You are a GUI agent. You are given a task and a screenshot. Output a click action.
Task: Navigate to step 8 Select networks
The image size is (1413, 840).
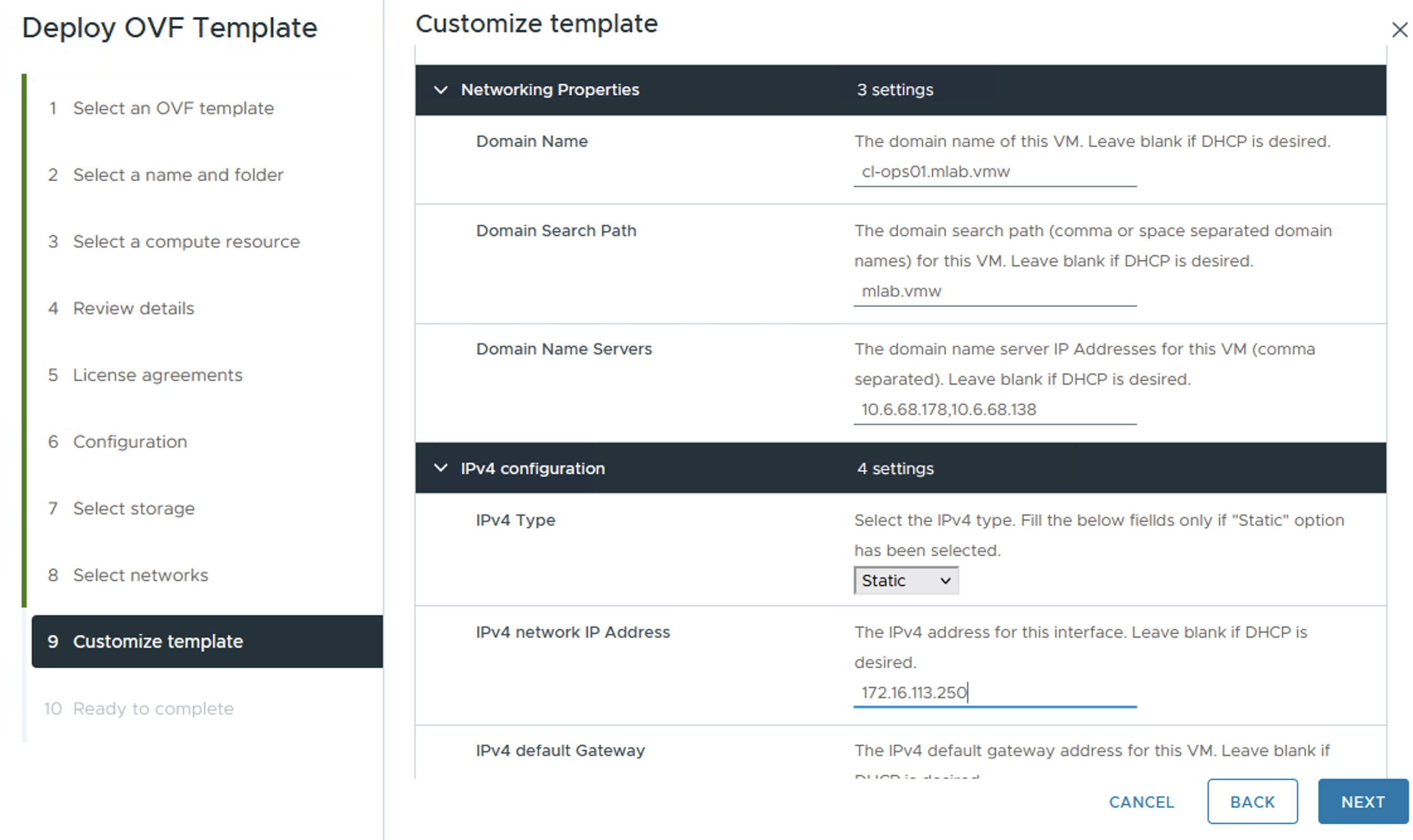tap(140, 576)
